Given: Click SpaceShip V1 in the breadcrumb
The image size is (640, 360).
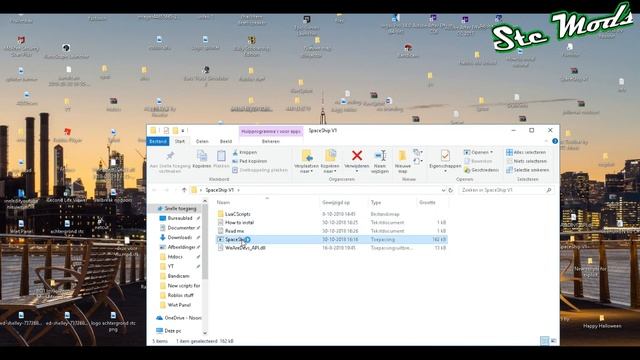Looking at the screenshot, I should (x=220, y=190).
